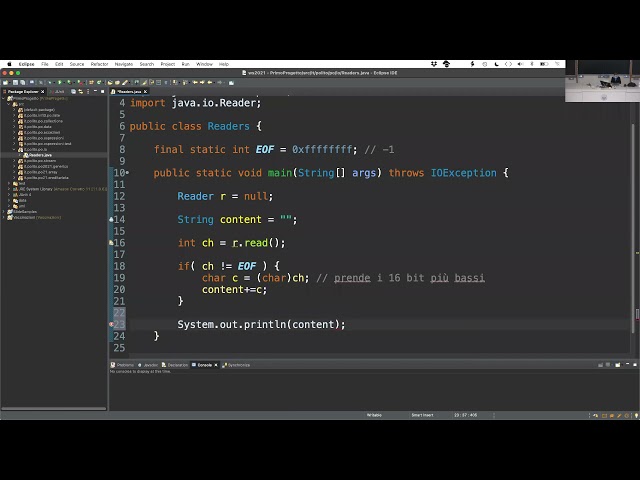
Task: Select Readers.java file icon in the tree
Action: pyautogui.click(x=25, y=155)
